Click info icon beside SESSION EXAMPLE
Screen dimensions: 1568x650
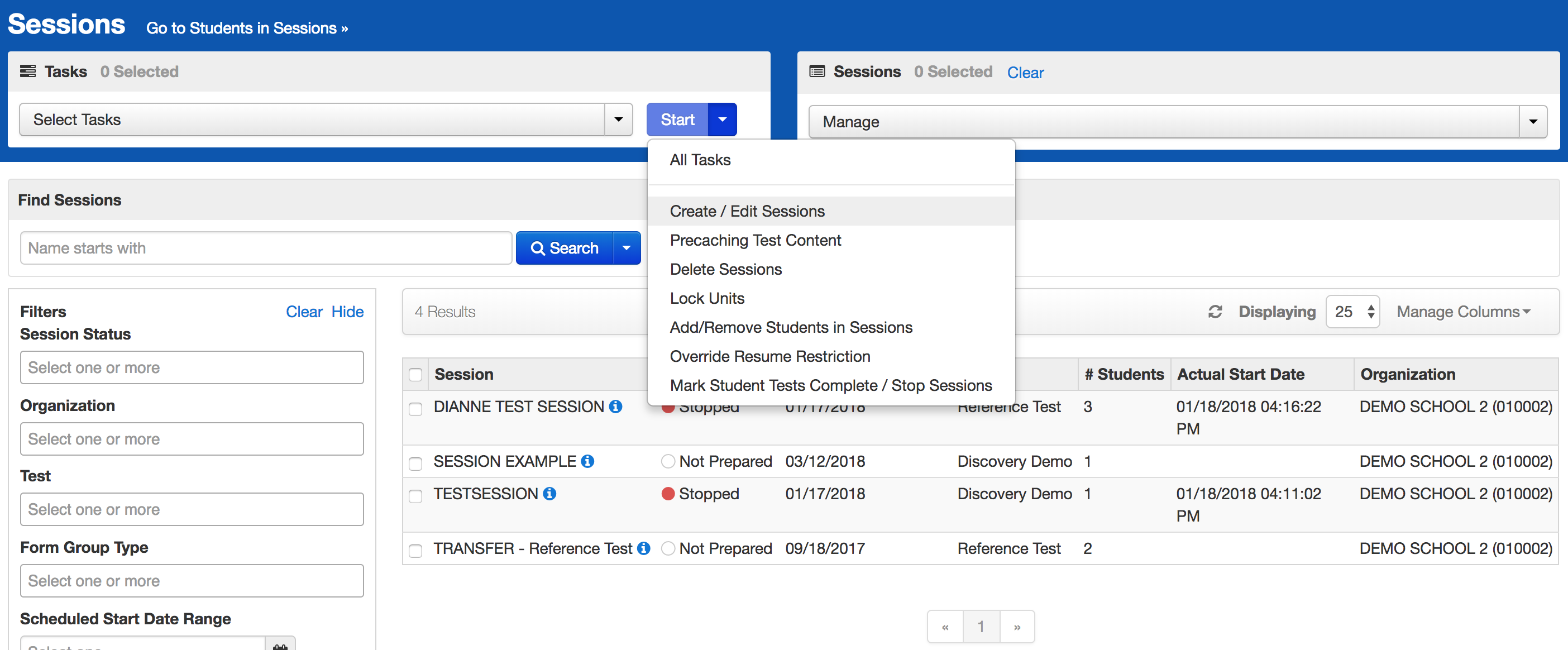[587, 461]
